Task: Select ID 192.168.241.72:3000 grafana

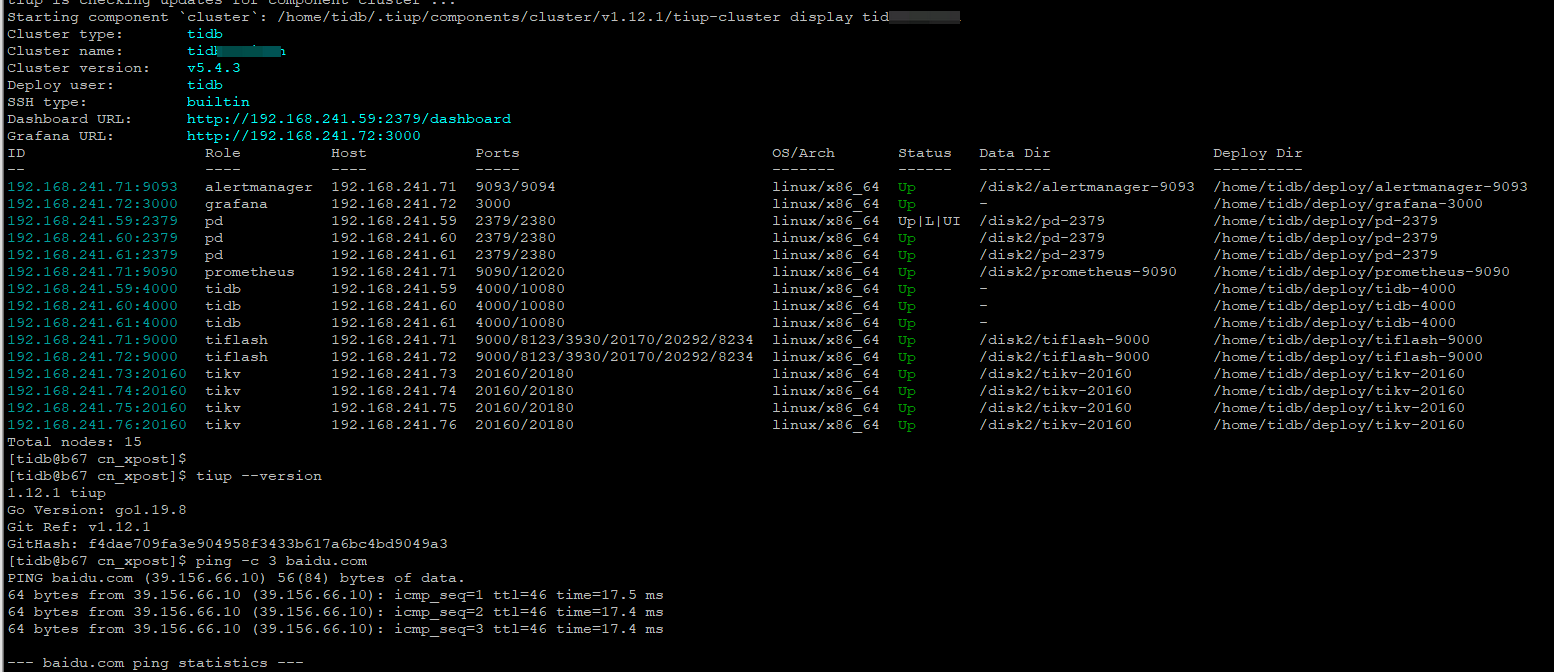Action: point(92,204)
